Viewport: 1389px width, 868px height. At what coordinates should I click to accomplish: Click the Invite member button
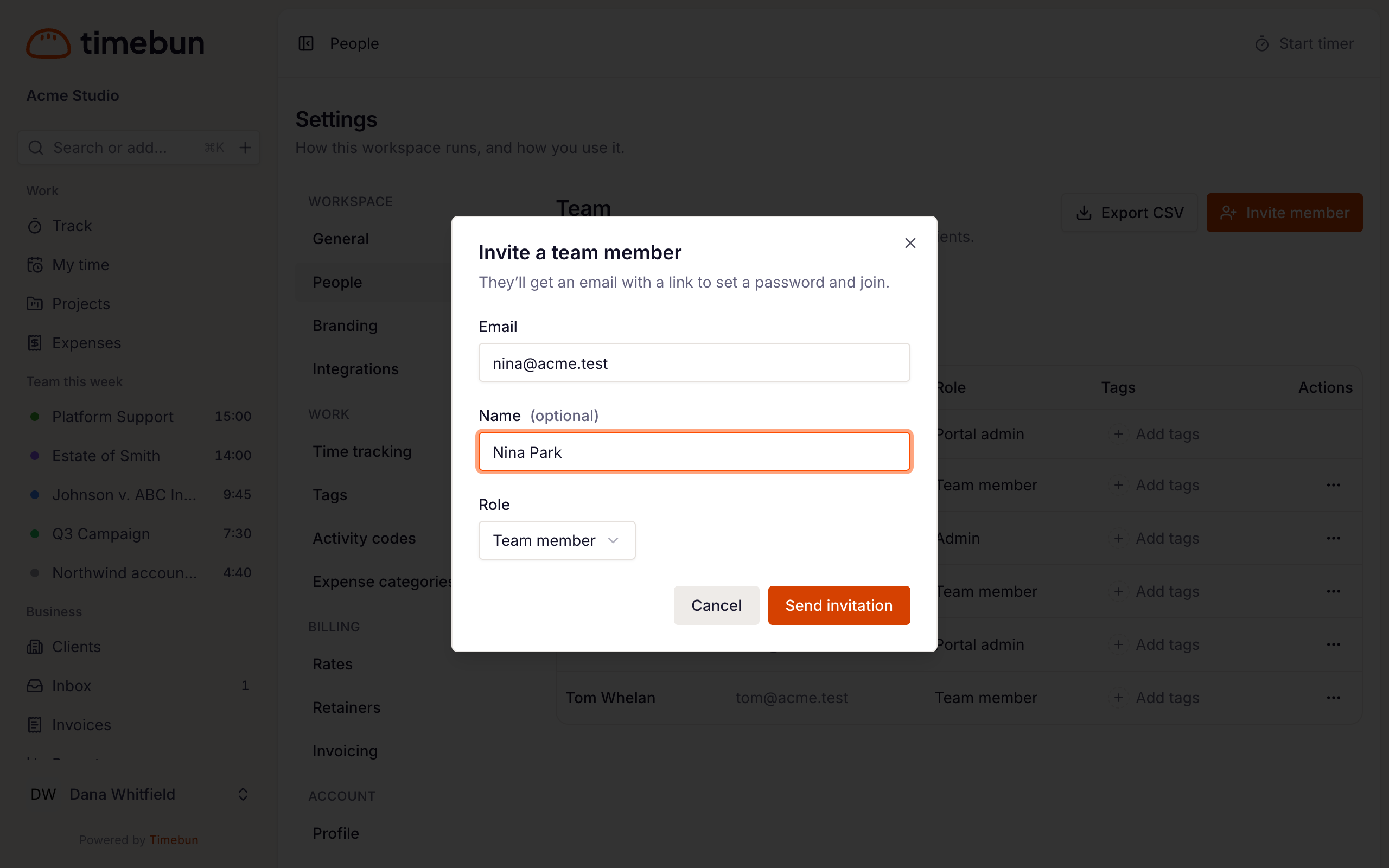[1284, 213]
